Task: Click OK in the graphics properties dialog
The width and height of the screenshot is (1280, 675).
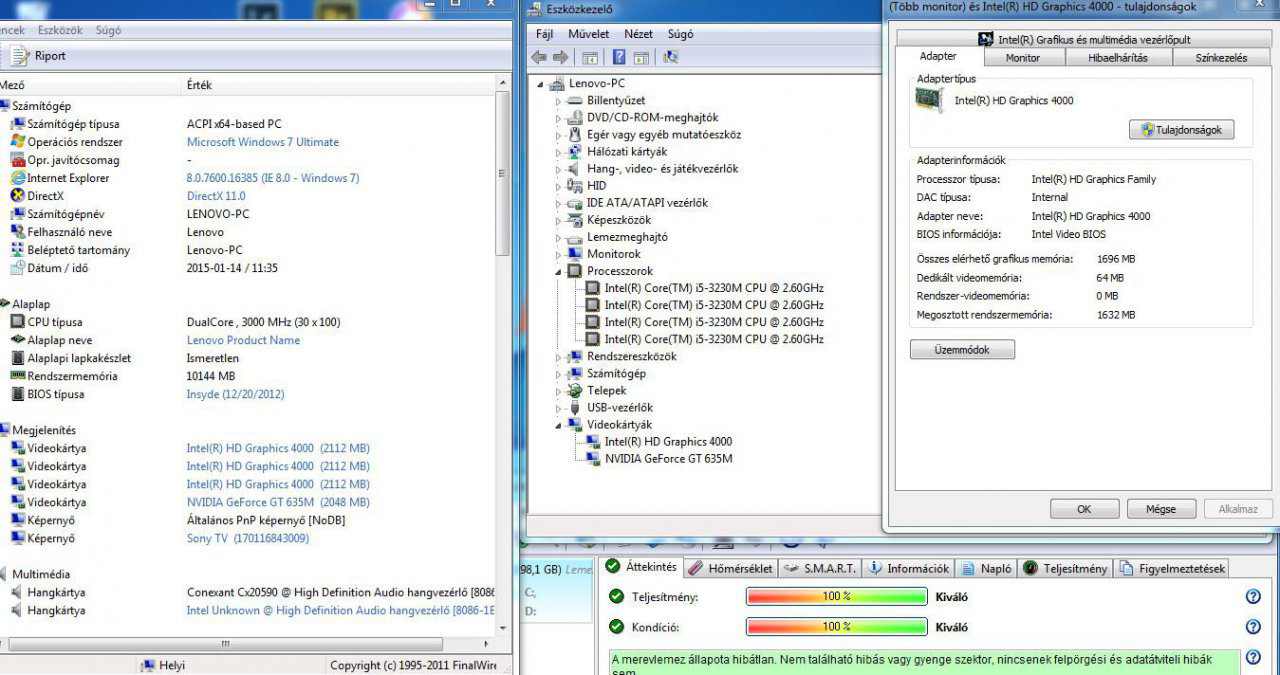Action: click(x=1084, y=509)
